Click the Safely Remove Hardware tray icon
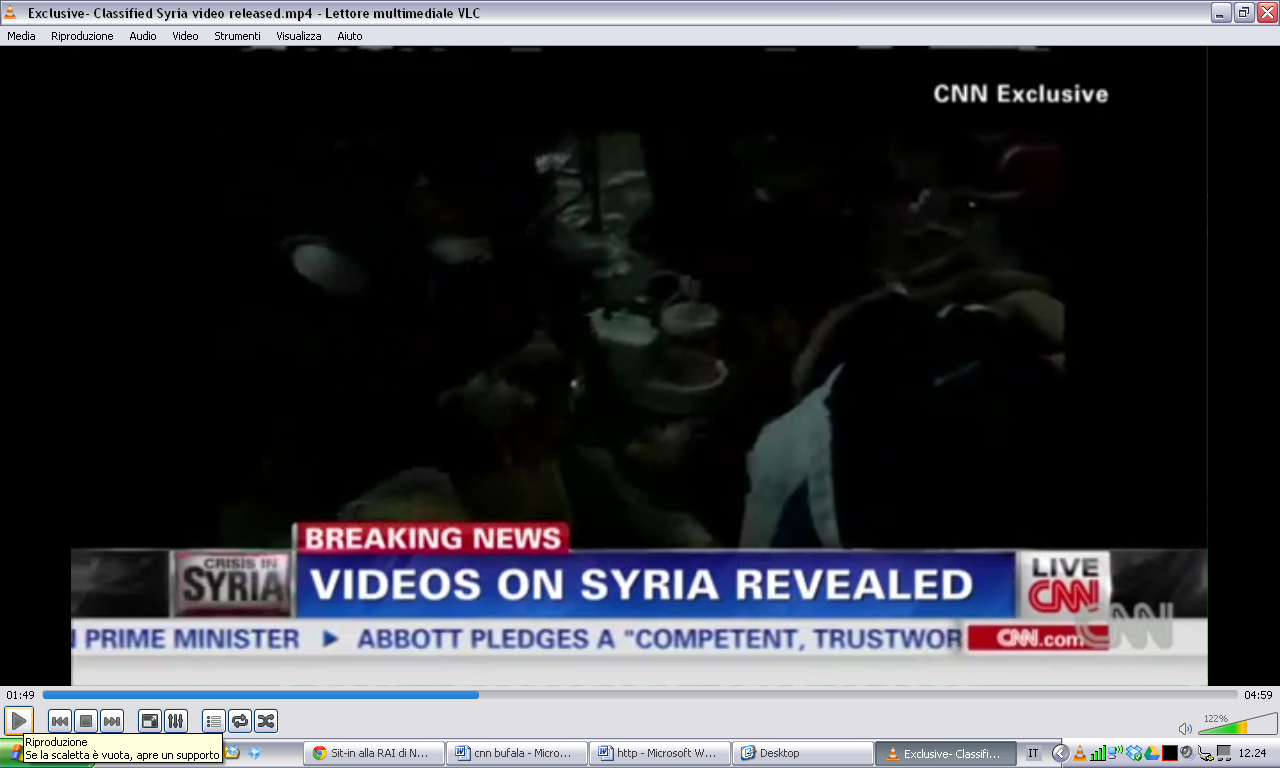Screen dimensions: 1280x768 1205,753
